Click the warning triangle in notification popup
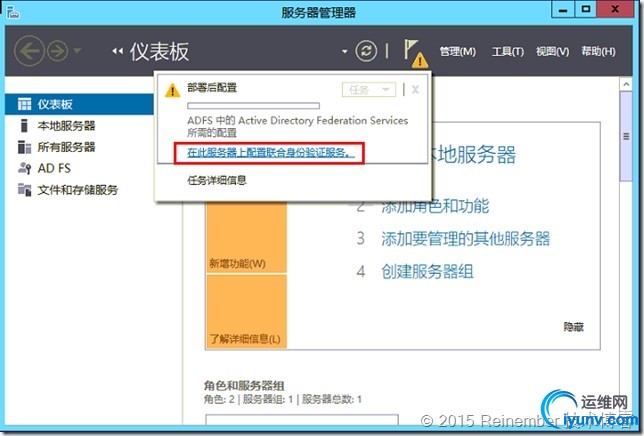Screen dimensions: 644x436 pyautogui.click(x=172, y=90)
